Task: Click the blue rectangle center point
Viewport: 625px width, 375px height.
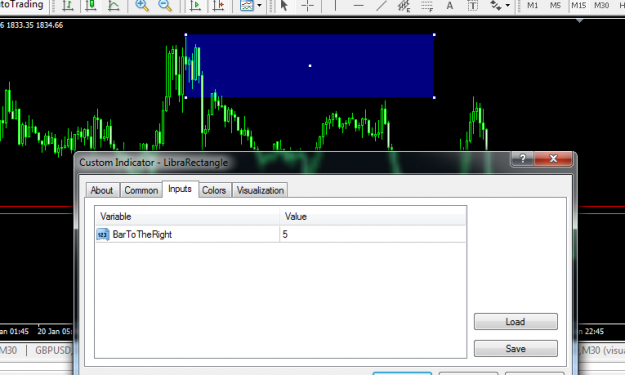Action: tap(310, 66)
